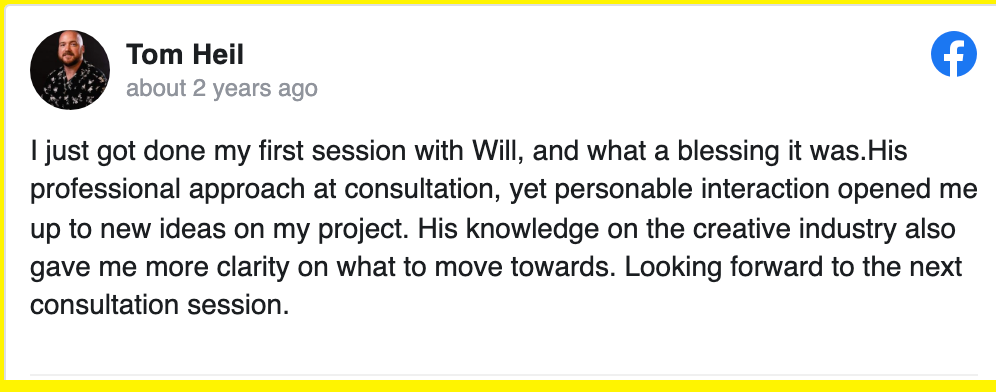Click the words 'creative industry' in the review
The height and width of the screenshot is (392, 996).
pos(795,229)
